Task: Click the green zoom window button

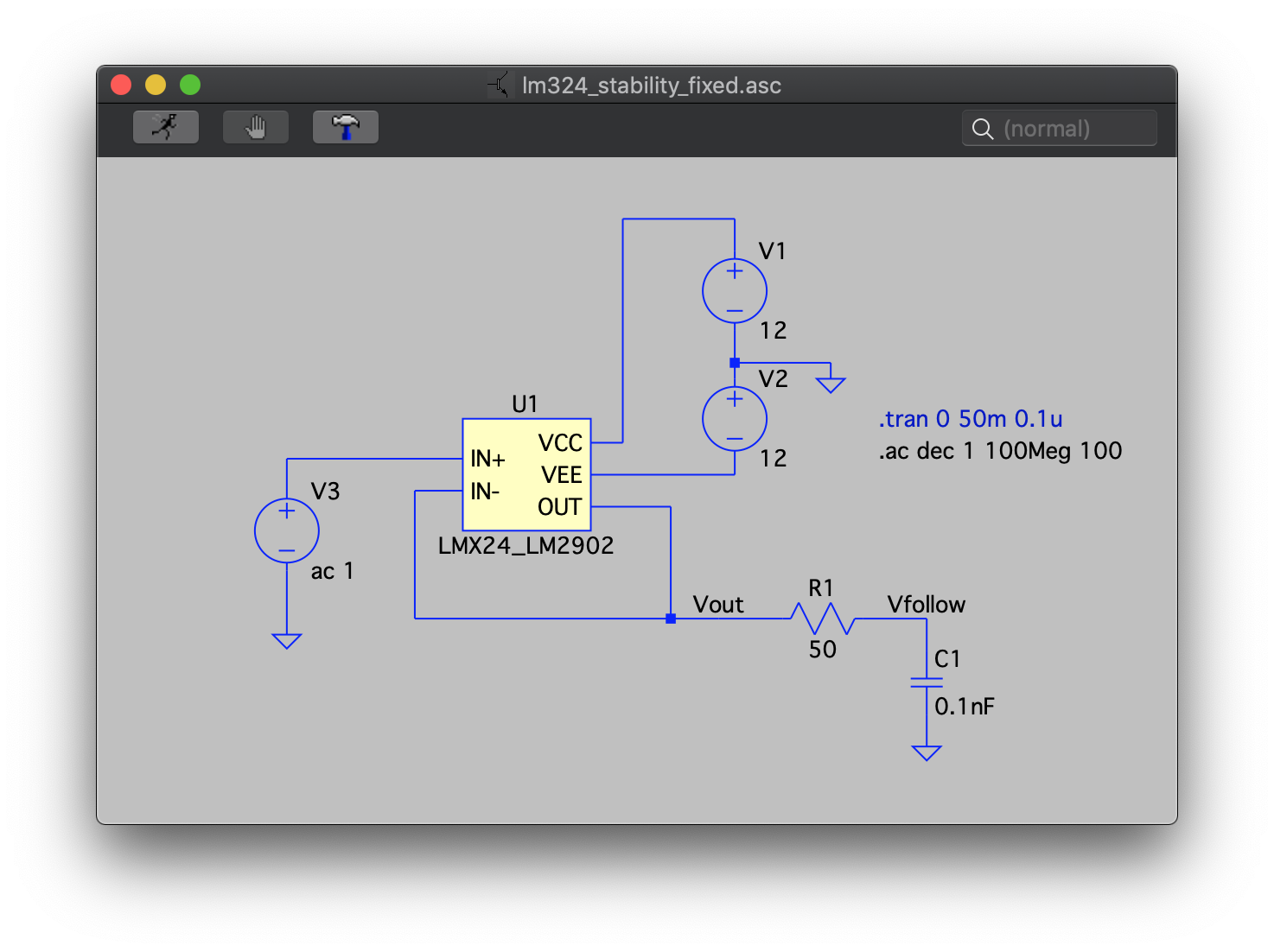Action: (190, 85)
